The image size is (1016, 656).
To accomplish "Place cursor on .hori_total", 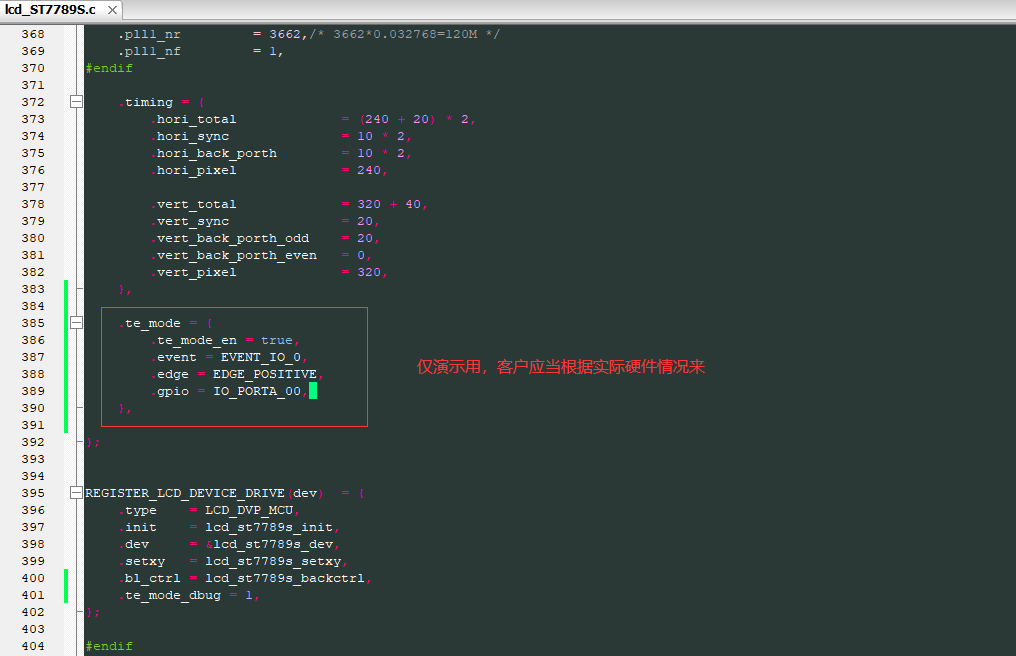I will (x=194, y=119).
